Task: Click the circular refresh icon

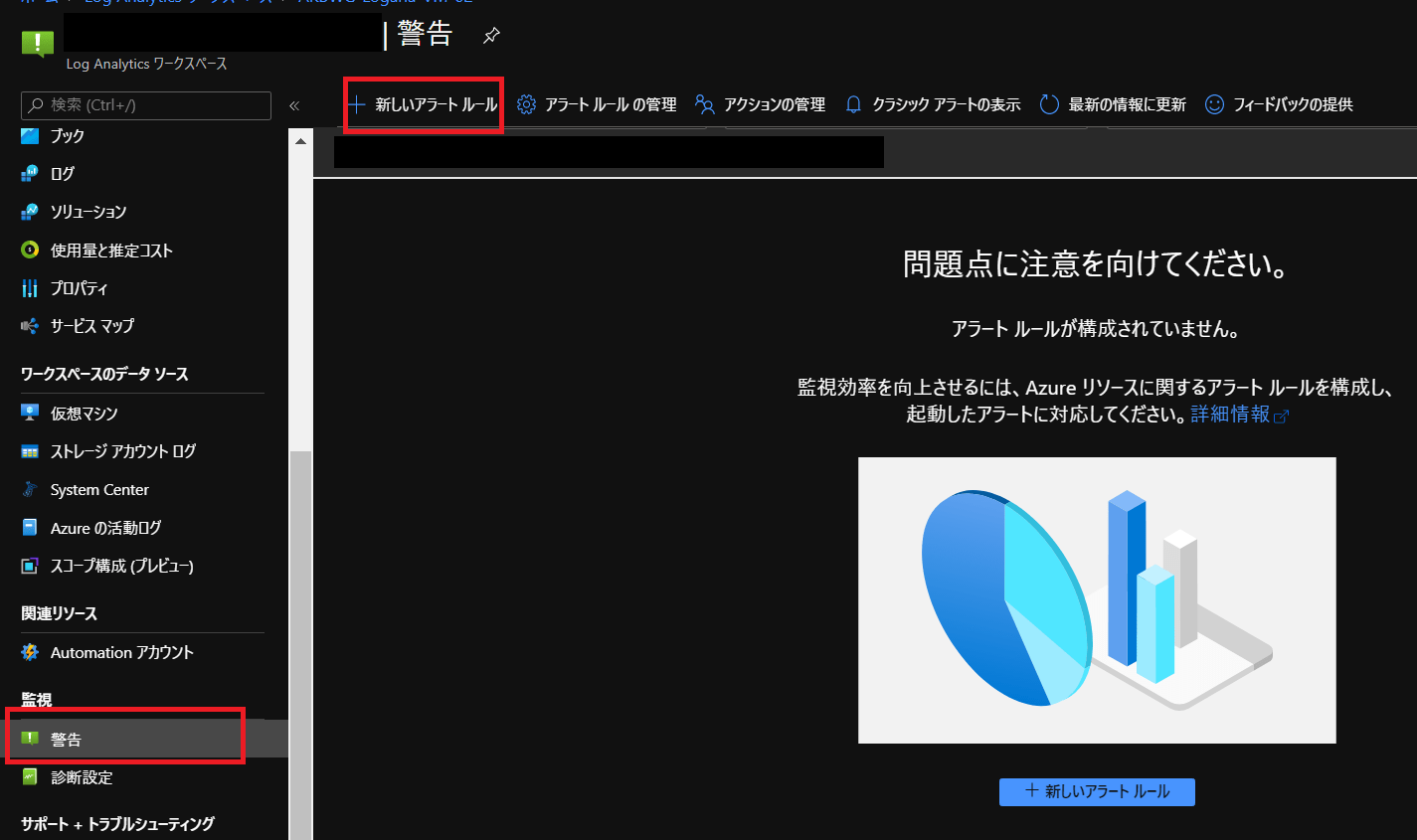Action: click(x=1049, y=104)
